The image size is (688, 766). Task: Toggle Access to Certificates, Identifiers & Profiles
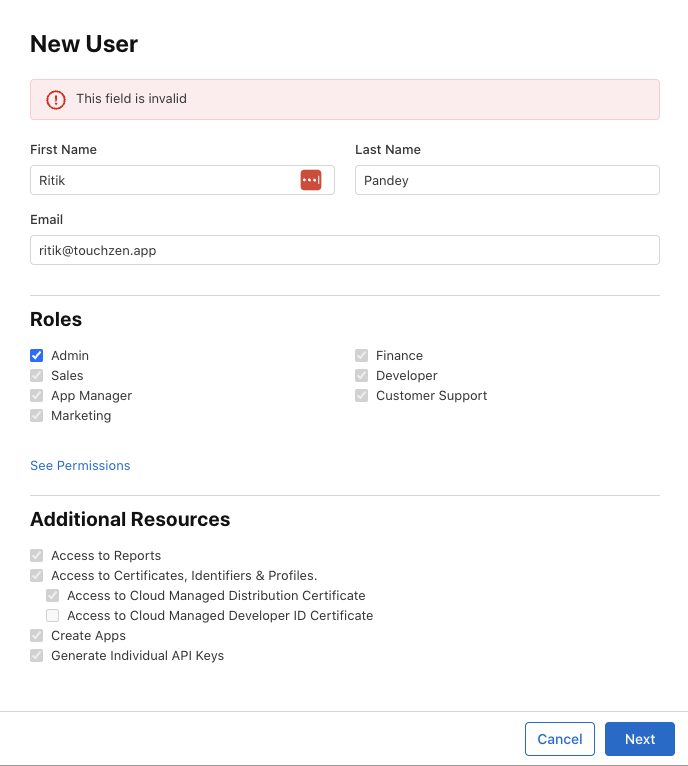(37, 576)
